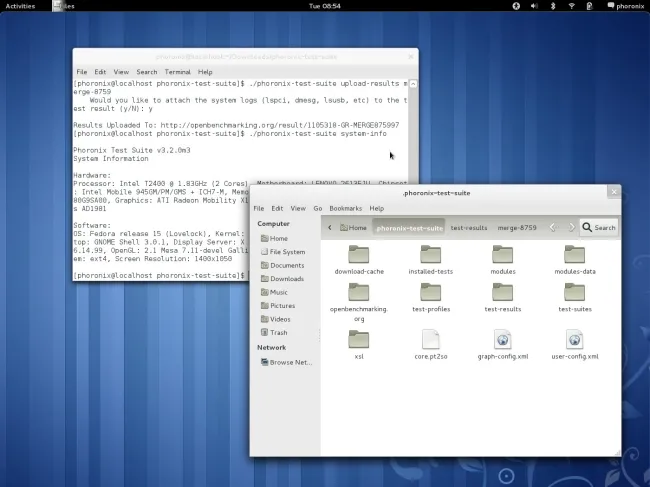Click the Bluetooth icon in top bar

[x=553, y=6]
